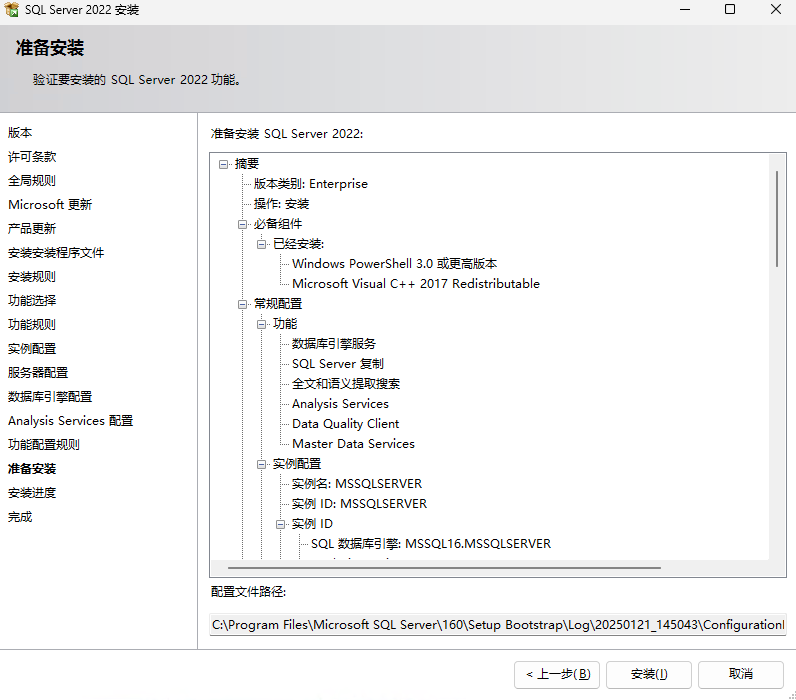Select 功能配置规则 step in sidebar

click(x=44, y=444)
